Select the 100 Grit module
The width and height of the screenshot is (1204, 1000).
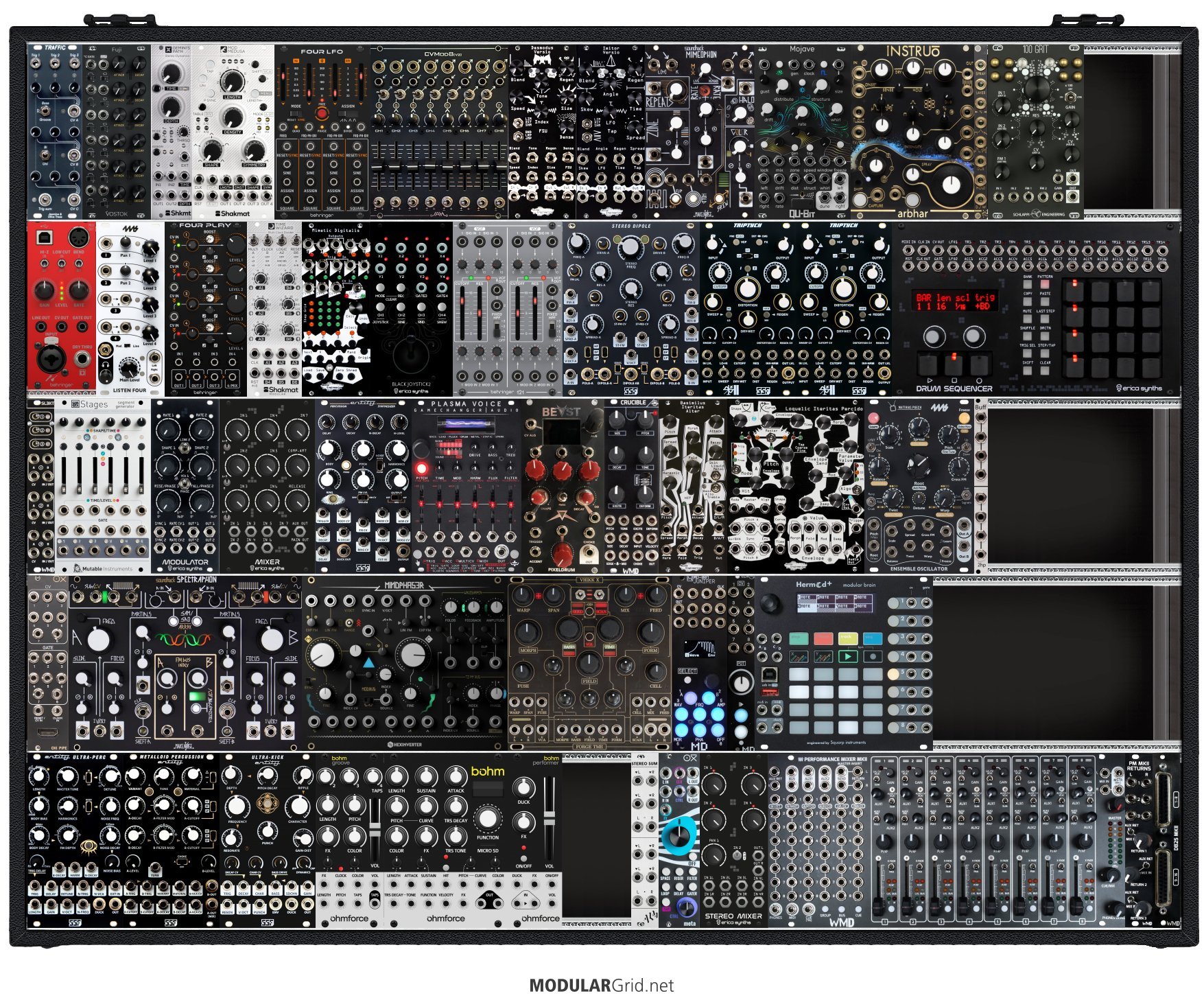1036,132
